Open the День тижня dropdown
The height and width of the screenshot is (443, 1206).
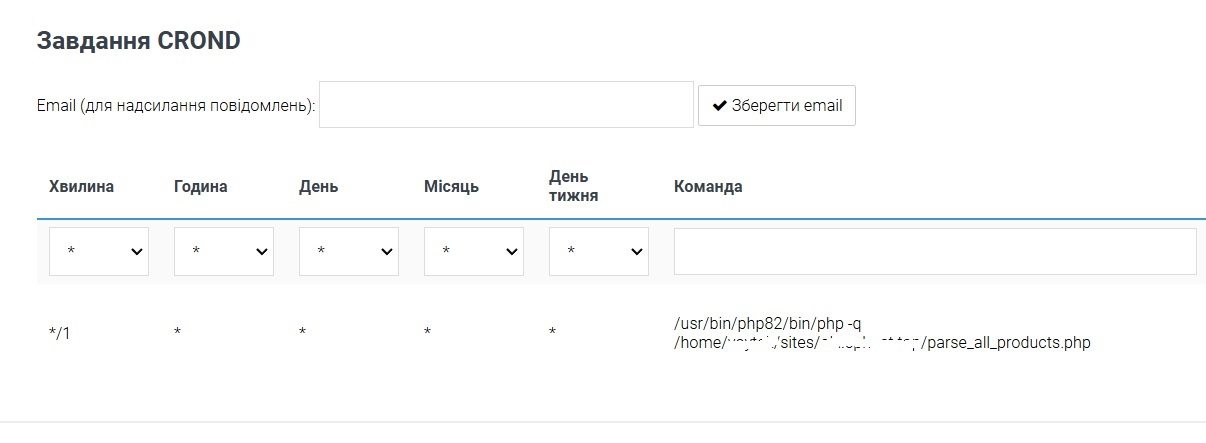pyautogui.click(x=599, y=252)
